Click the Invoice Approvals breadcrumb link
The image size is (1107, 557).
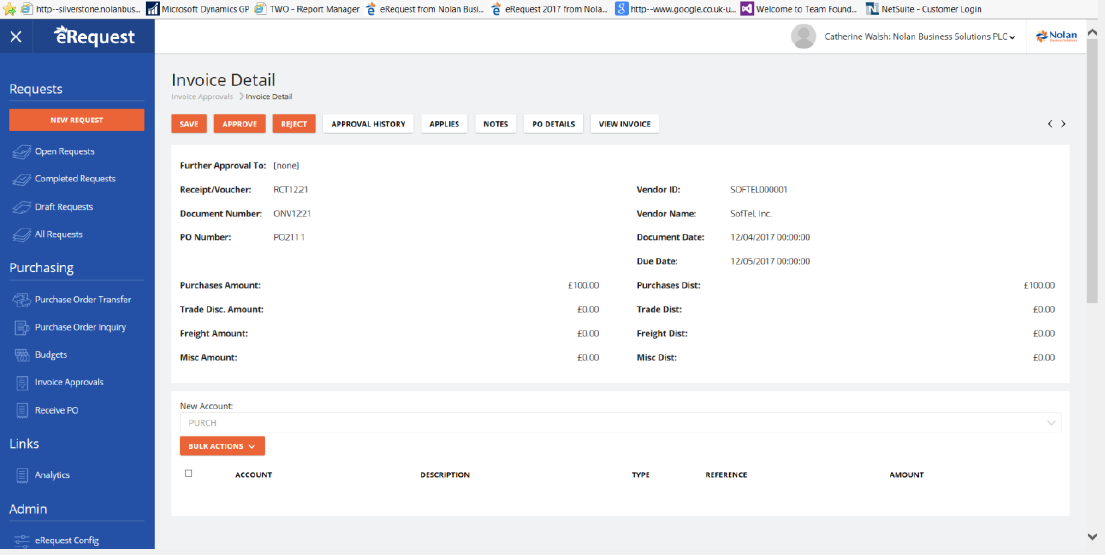tap(202, 97)
